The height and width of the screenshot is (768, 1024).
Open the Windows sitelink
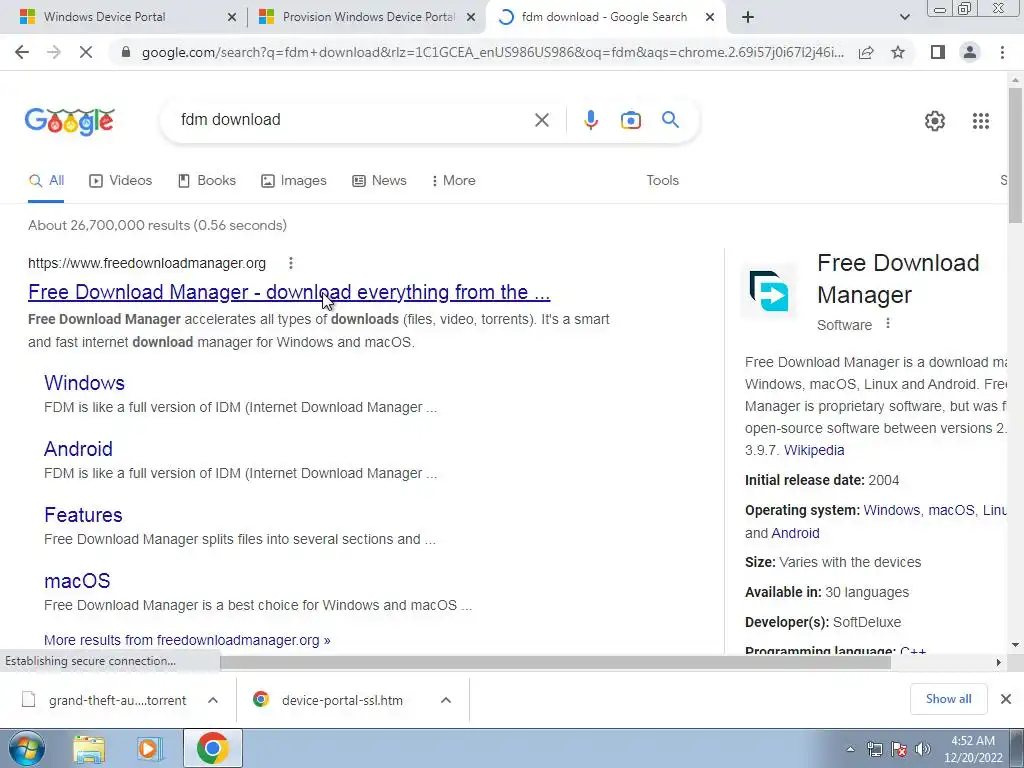click(x=84, y=383)
